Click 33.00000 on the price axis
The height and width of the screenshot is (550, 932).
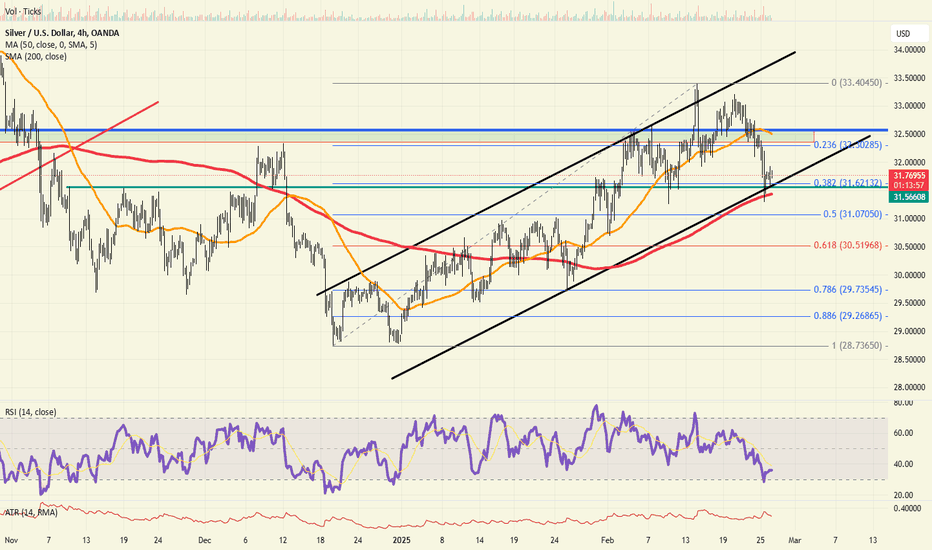click(909, 106)
